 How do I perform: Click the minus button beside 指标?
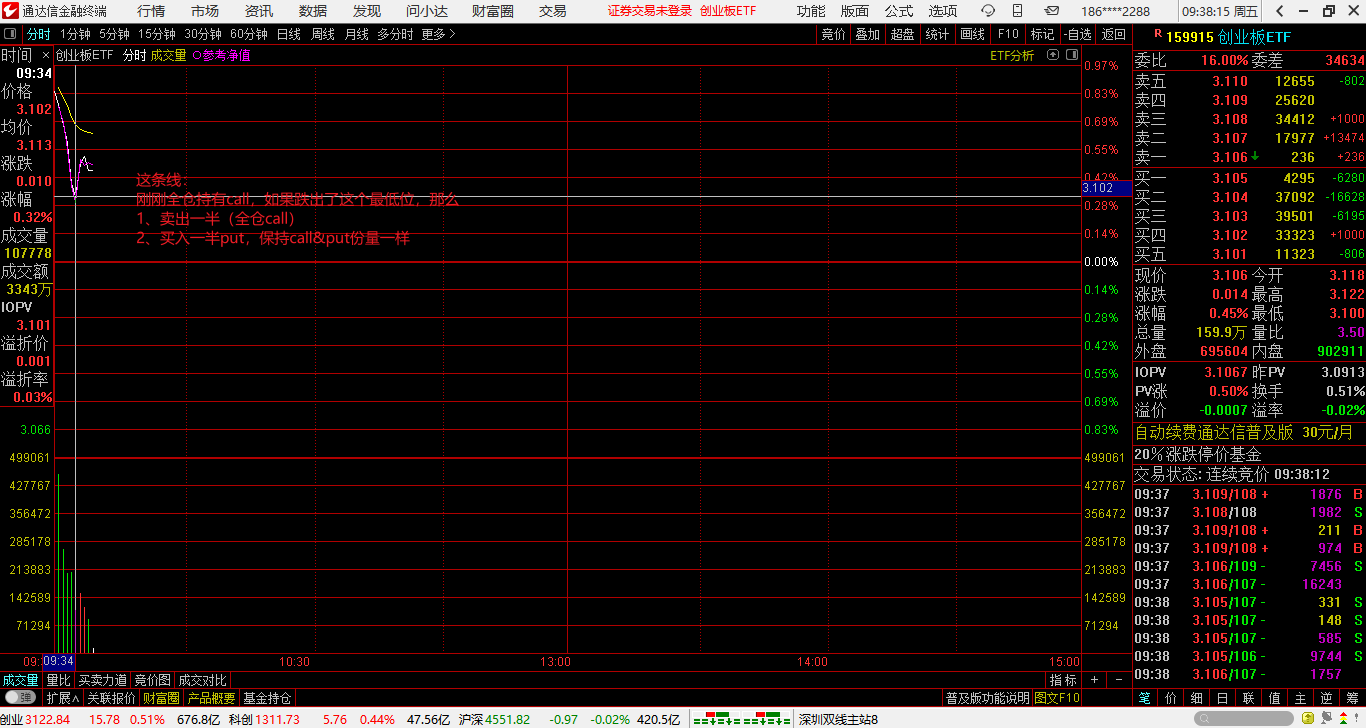(x=1117, y=680)
